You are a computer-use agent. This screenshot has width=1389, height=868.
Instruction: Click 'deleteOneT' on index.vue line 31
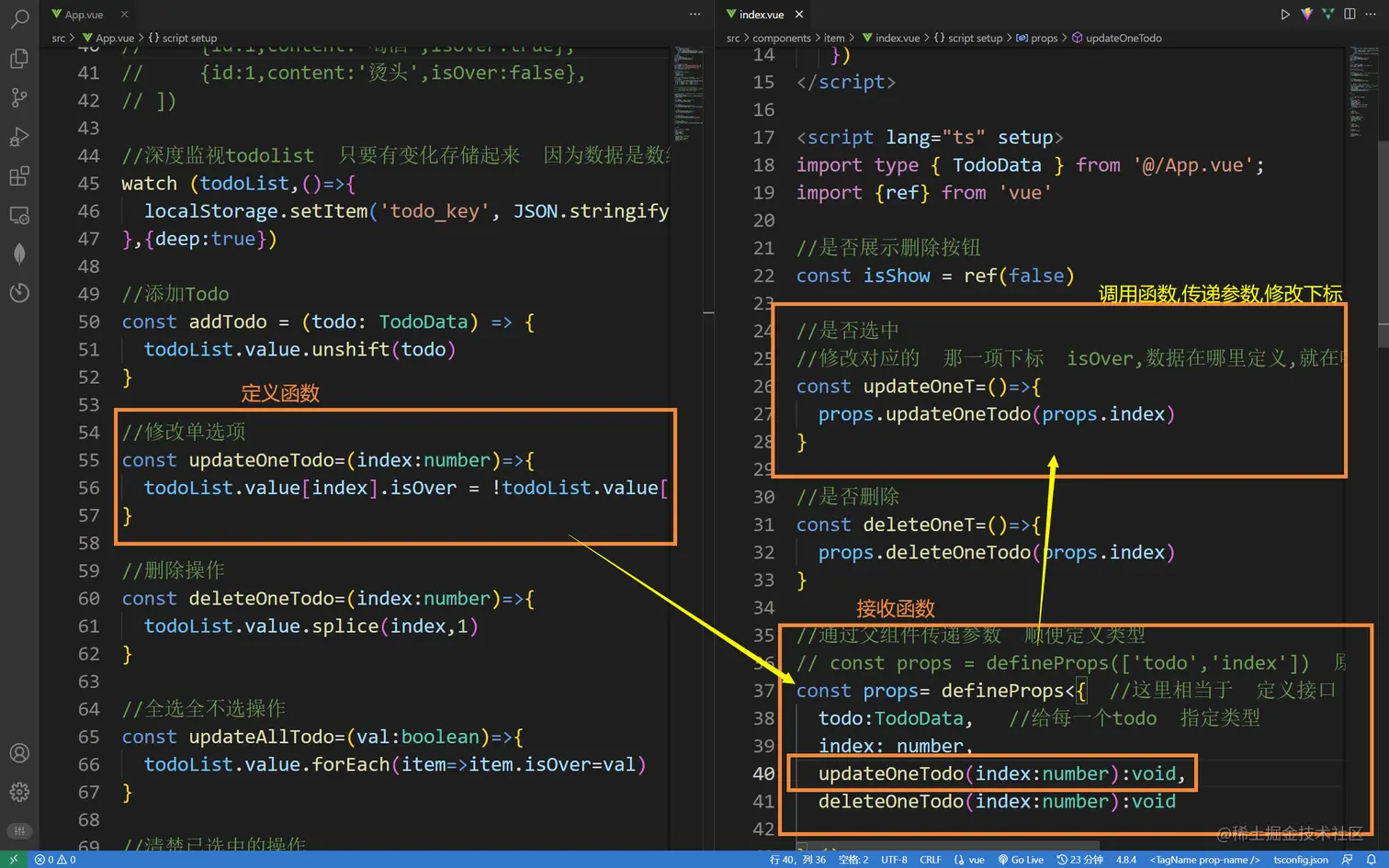920,525
